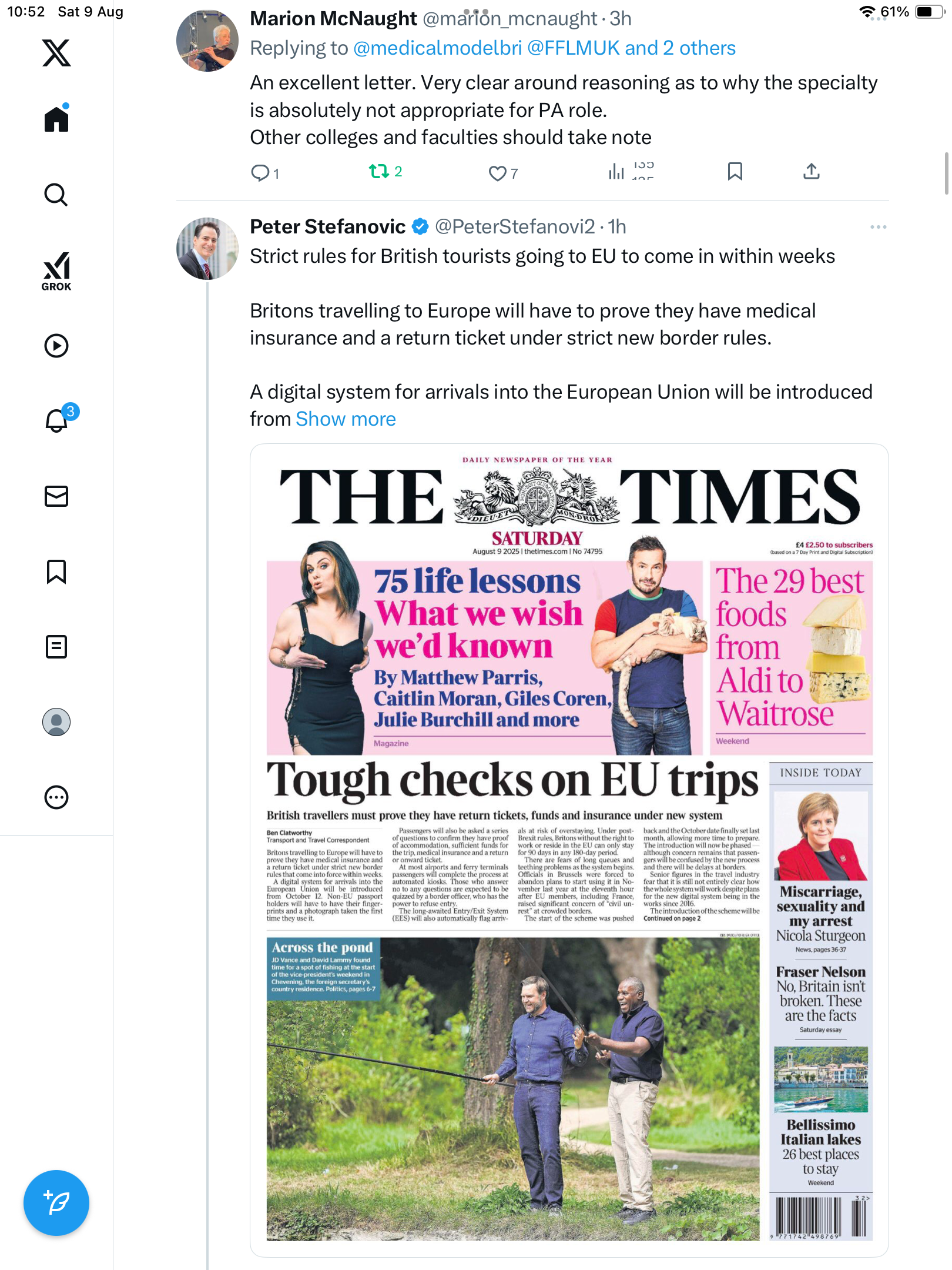Open the Profile item in sidebar
This screenshot has height=1270, width=952.
coord(56,722)
